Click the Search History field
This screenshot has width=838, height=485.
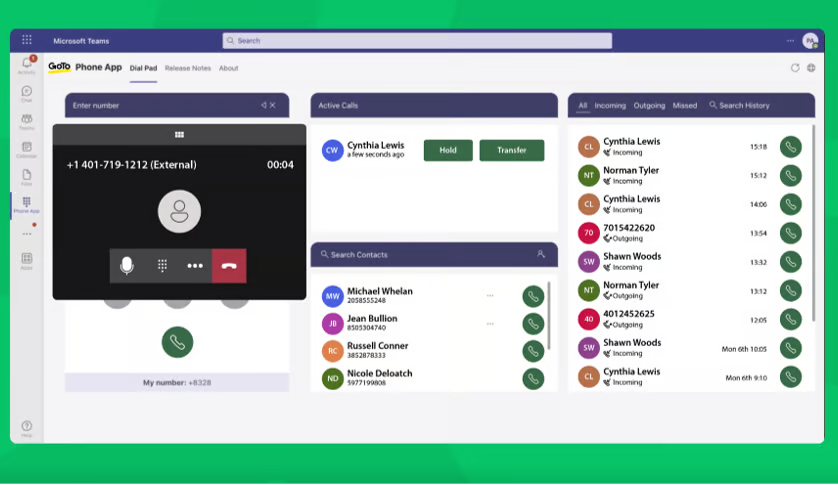coord(740,106)
